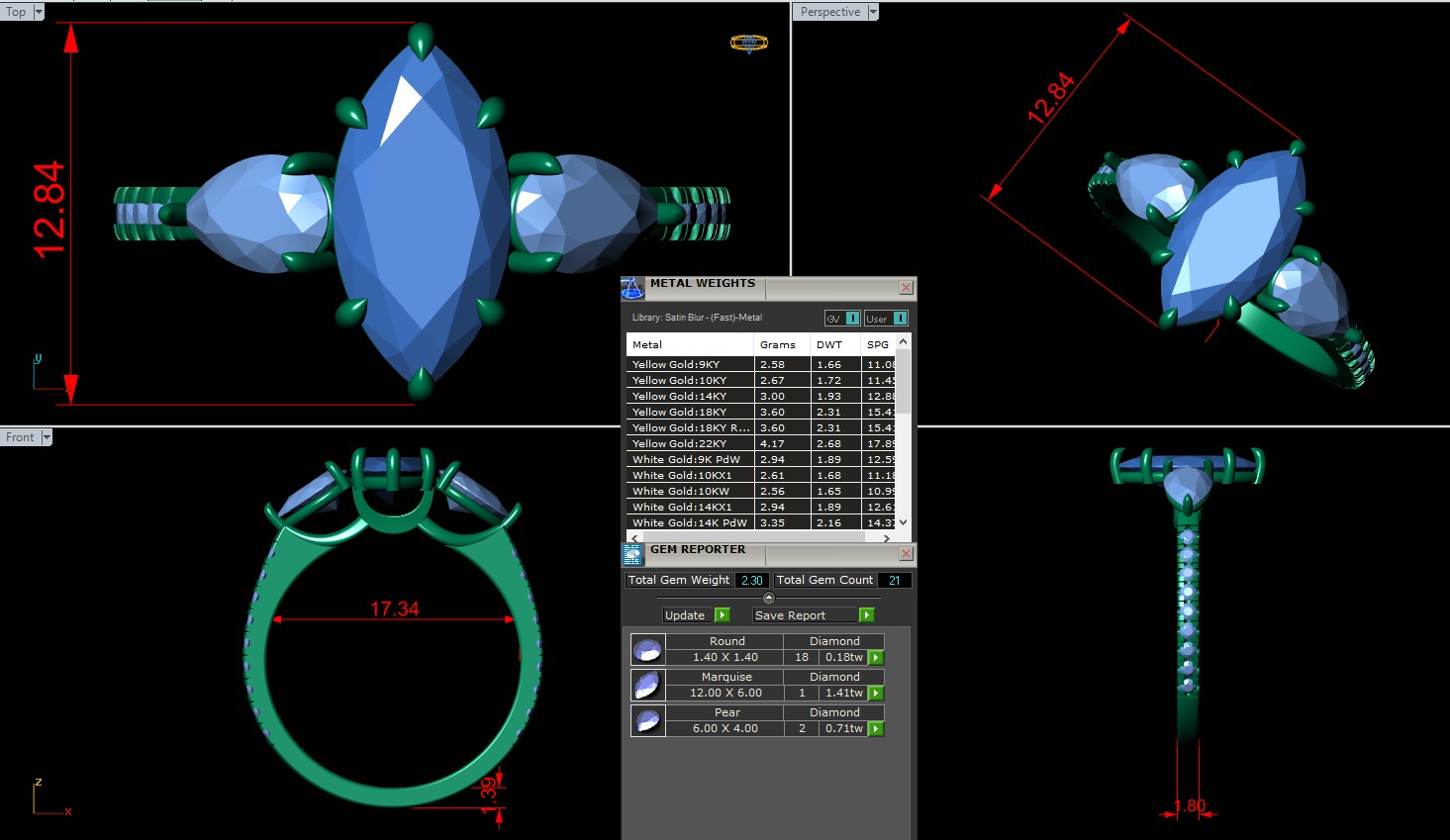Click the SPG column header
This screenshot has width=1450, height=840.
pos(879,344)
